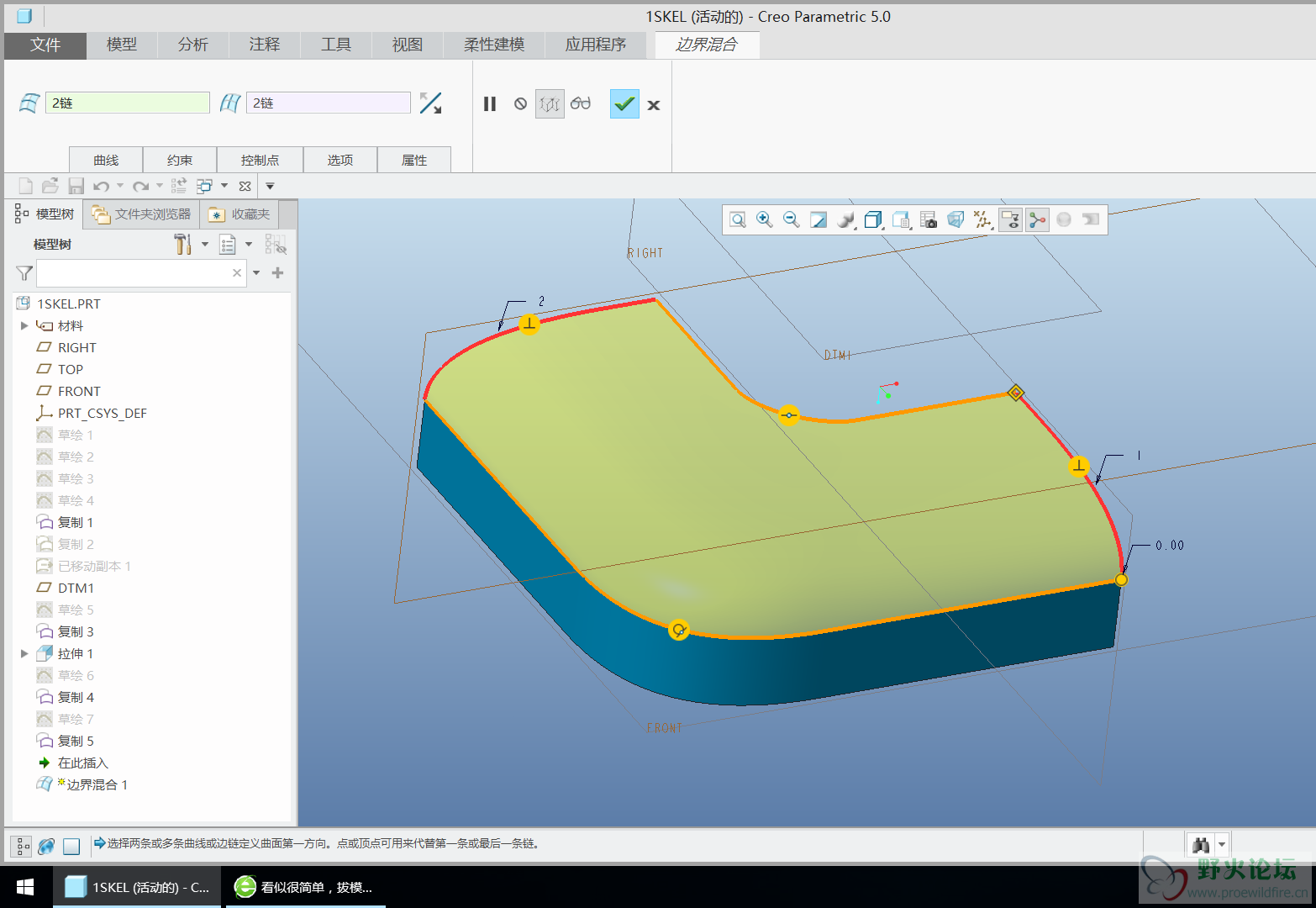Click the Zoom Out magnifier icon
1316x908 pixels.
coord(791,220)
